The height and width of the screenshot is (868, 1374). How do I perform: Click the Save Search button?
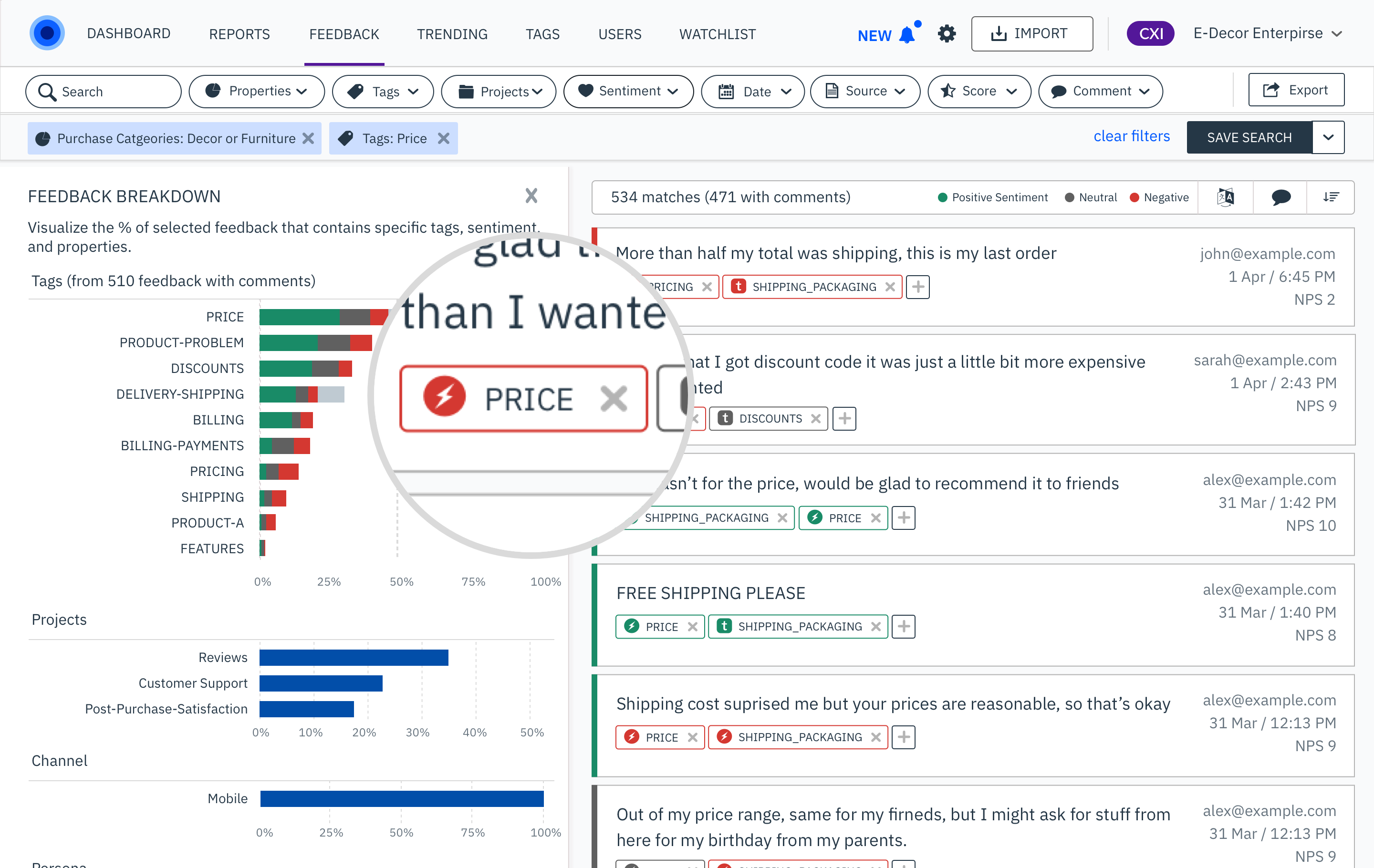[1249, 137]
